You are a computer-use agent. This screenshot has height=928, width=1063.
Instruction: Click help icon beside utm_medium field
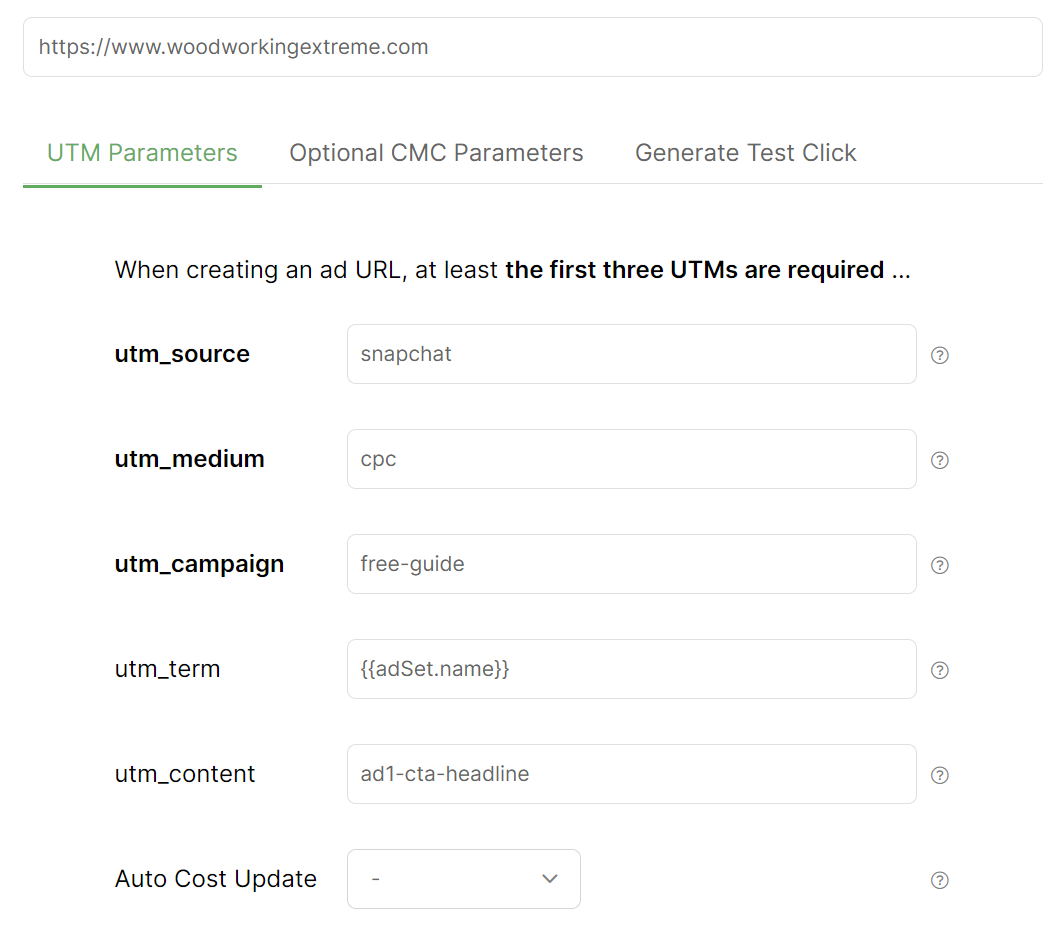click(939, 460)
